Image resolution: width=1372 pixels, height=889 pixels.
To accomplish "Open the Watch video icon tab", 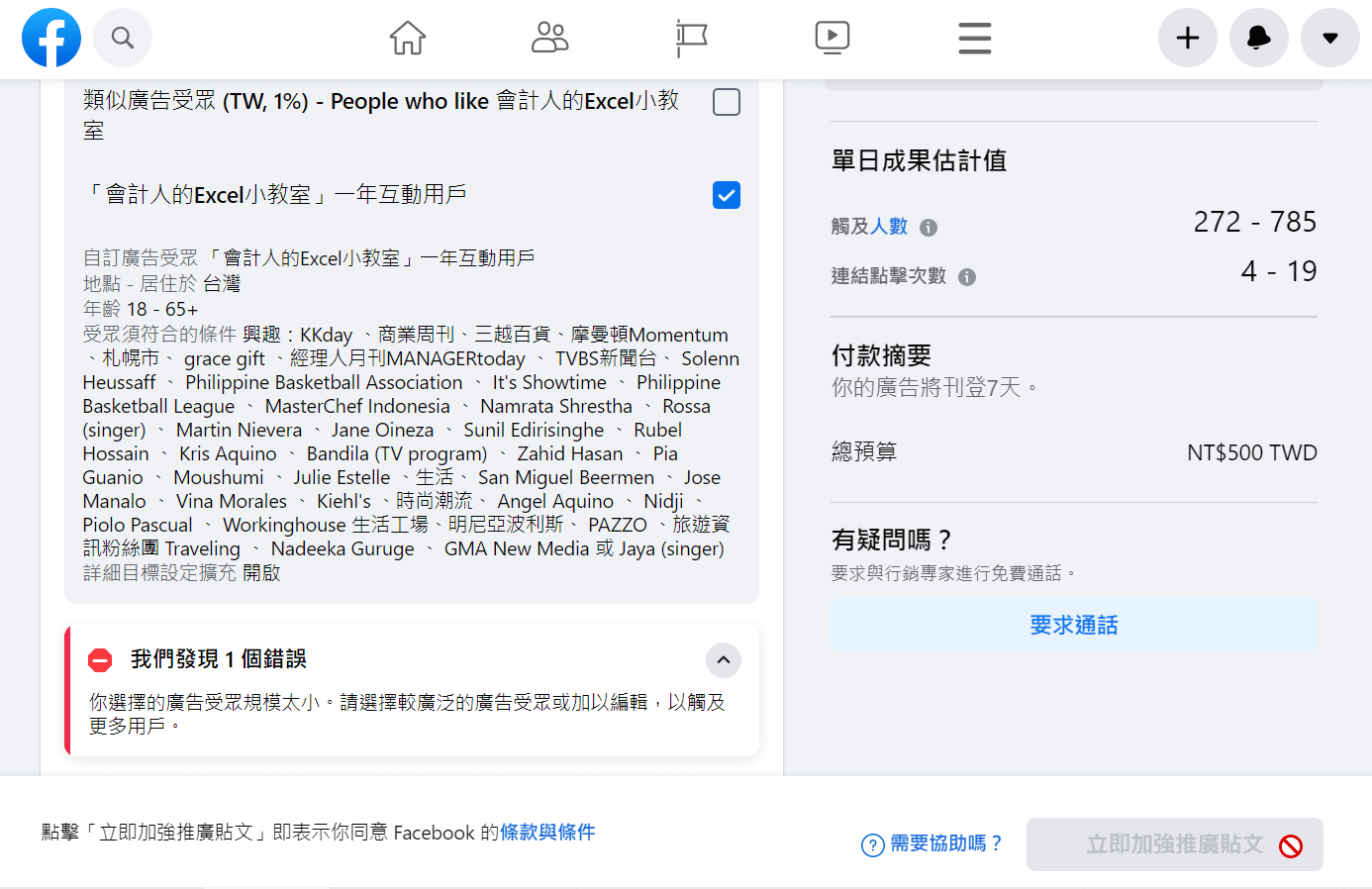I will point(833,38).
